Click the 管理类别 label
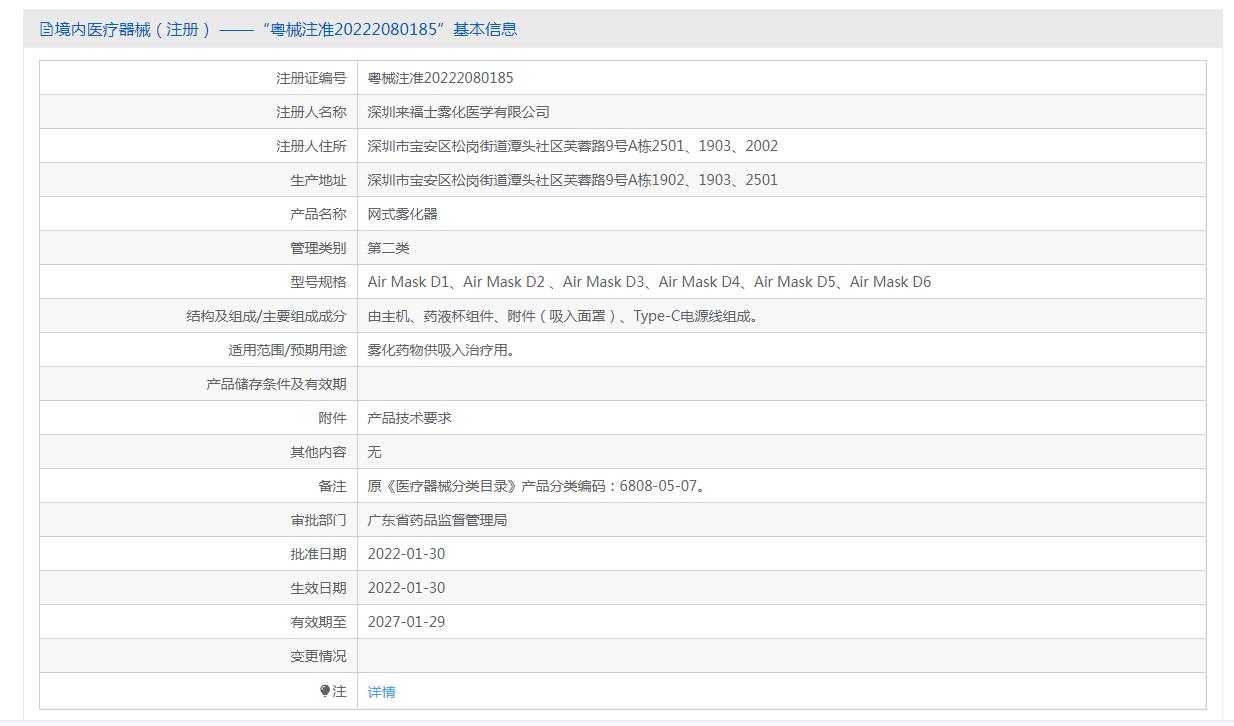Screen dimensions: 1234x726 click(318, 248)
